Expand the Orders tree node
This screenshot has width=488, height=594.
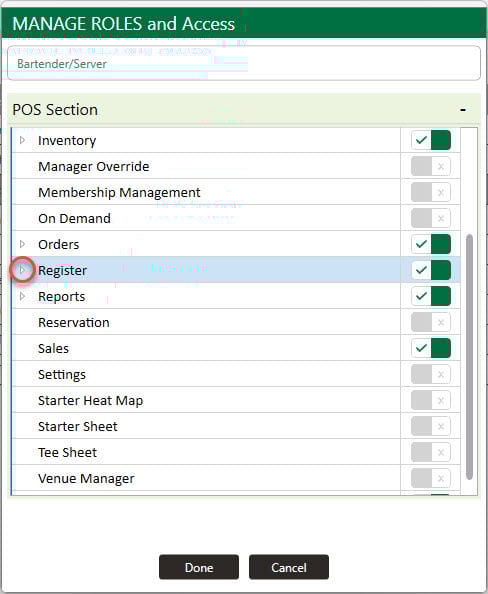22,244
